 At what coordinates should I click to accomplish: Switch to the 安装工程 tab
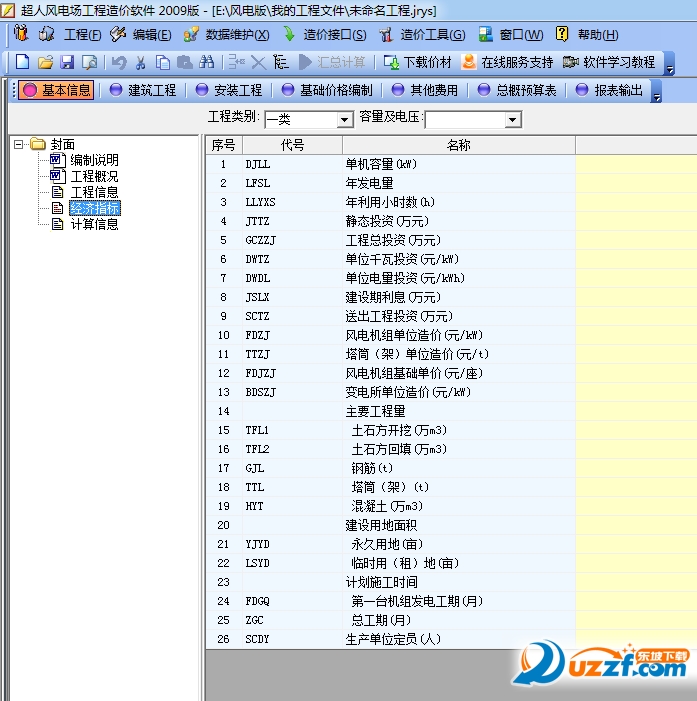(228, 90)
